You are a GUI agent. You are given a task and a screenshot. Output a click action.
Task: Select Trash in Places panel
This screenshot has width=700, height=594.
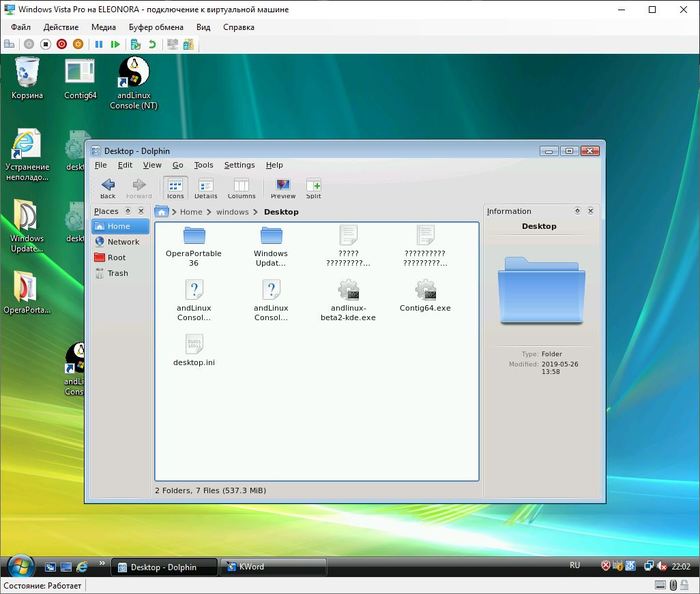click(121, 273)
